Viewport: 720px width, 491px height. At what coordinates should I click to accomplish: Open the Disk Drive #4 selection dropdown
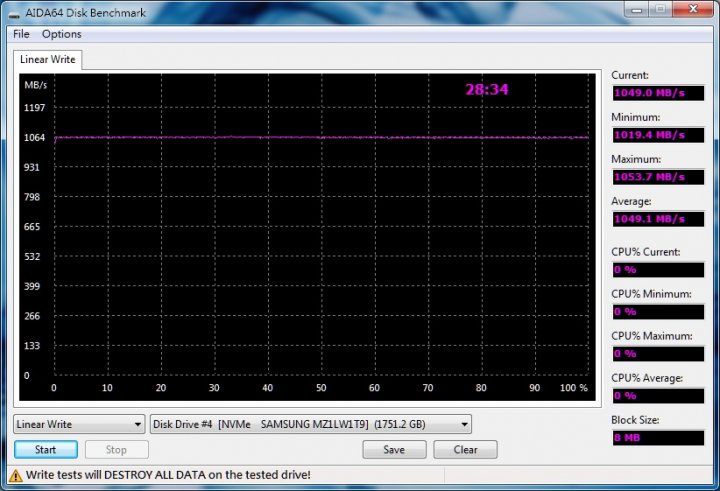click(x=311, y=424)
